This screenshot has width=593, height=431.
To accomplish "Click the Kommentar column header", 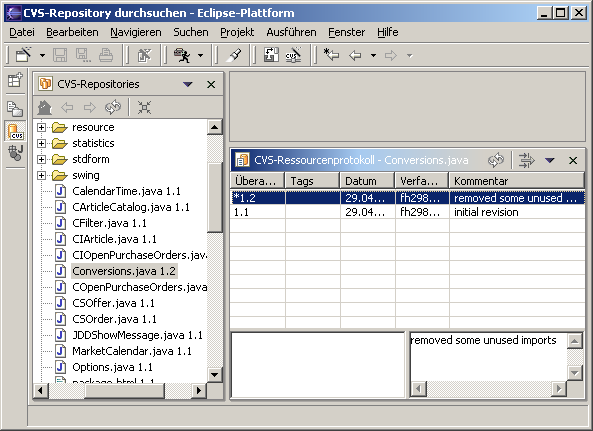I will [517, 181].
